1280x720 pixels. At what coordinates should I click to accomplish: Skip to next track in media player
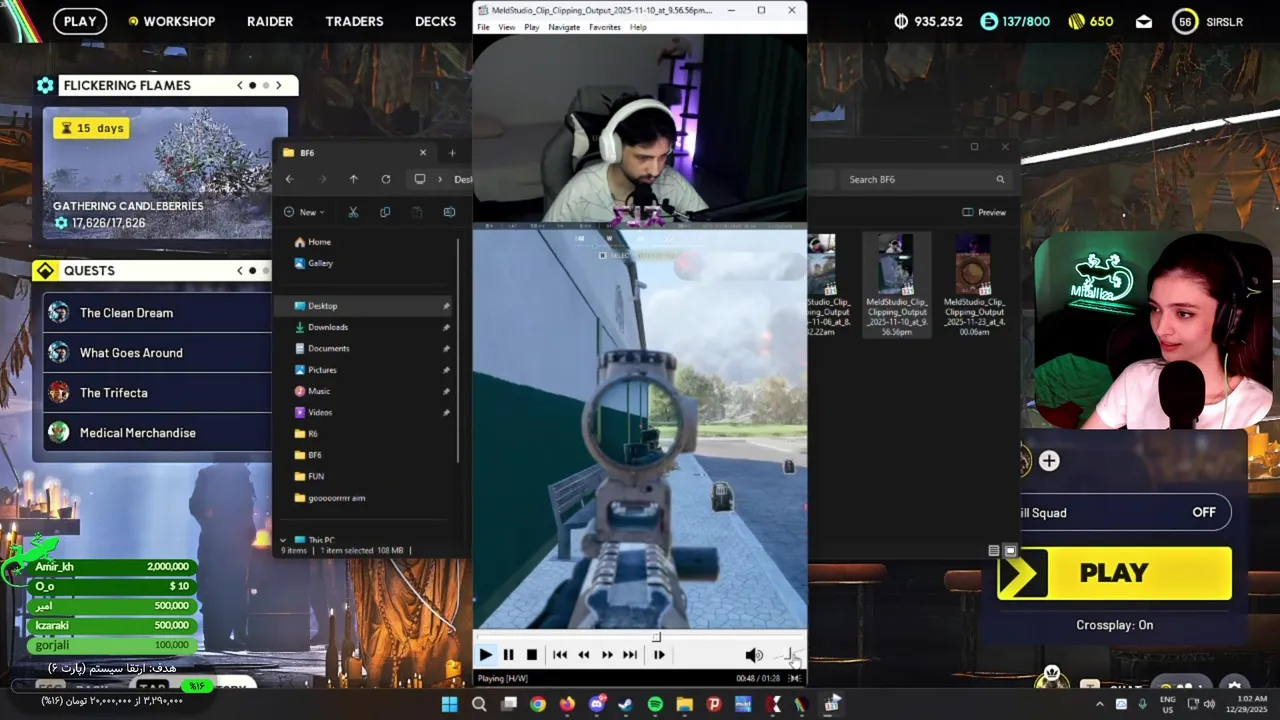click(630, 655)
